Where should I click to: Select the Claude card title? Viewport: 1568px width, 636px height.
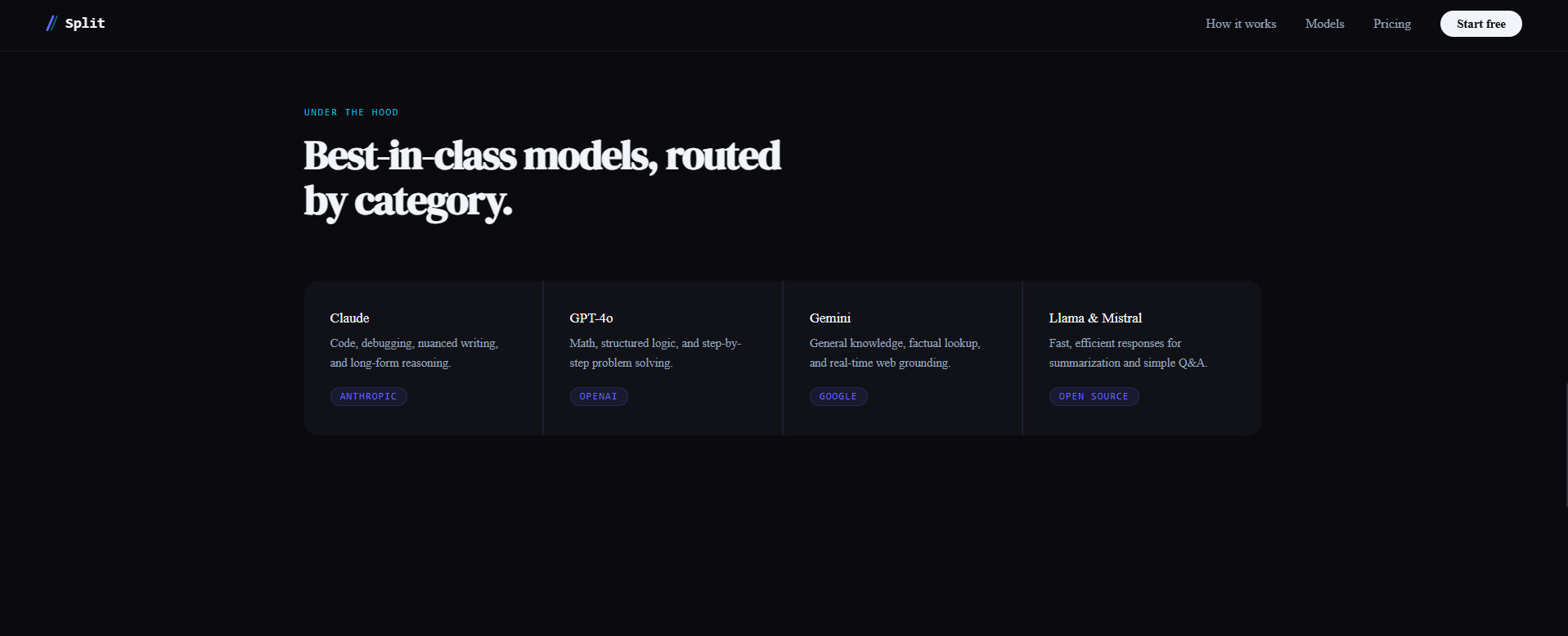350,318
